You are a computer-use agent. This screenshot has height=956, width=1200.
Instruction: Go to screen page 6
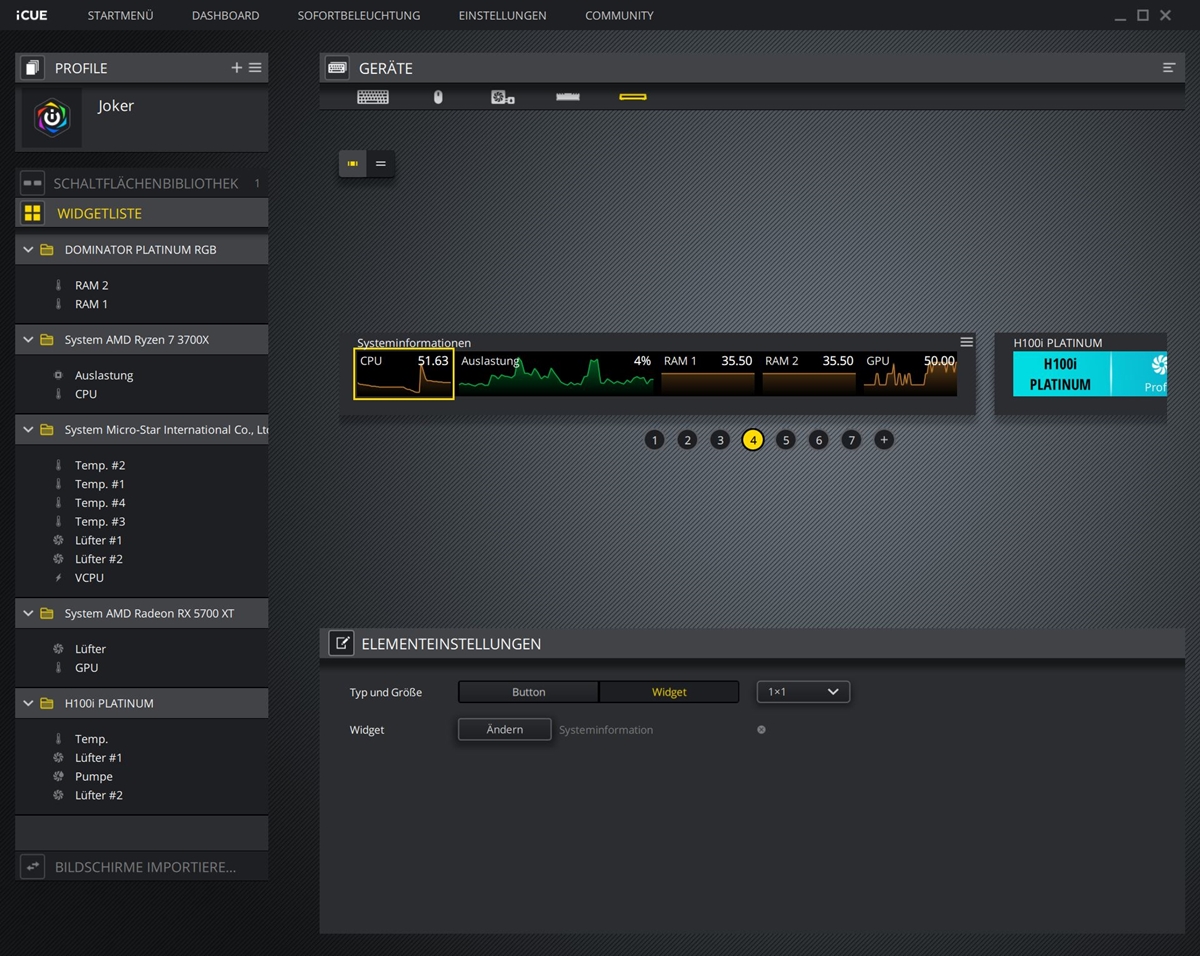click(818, 440)
